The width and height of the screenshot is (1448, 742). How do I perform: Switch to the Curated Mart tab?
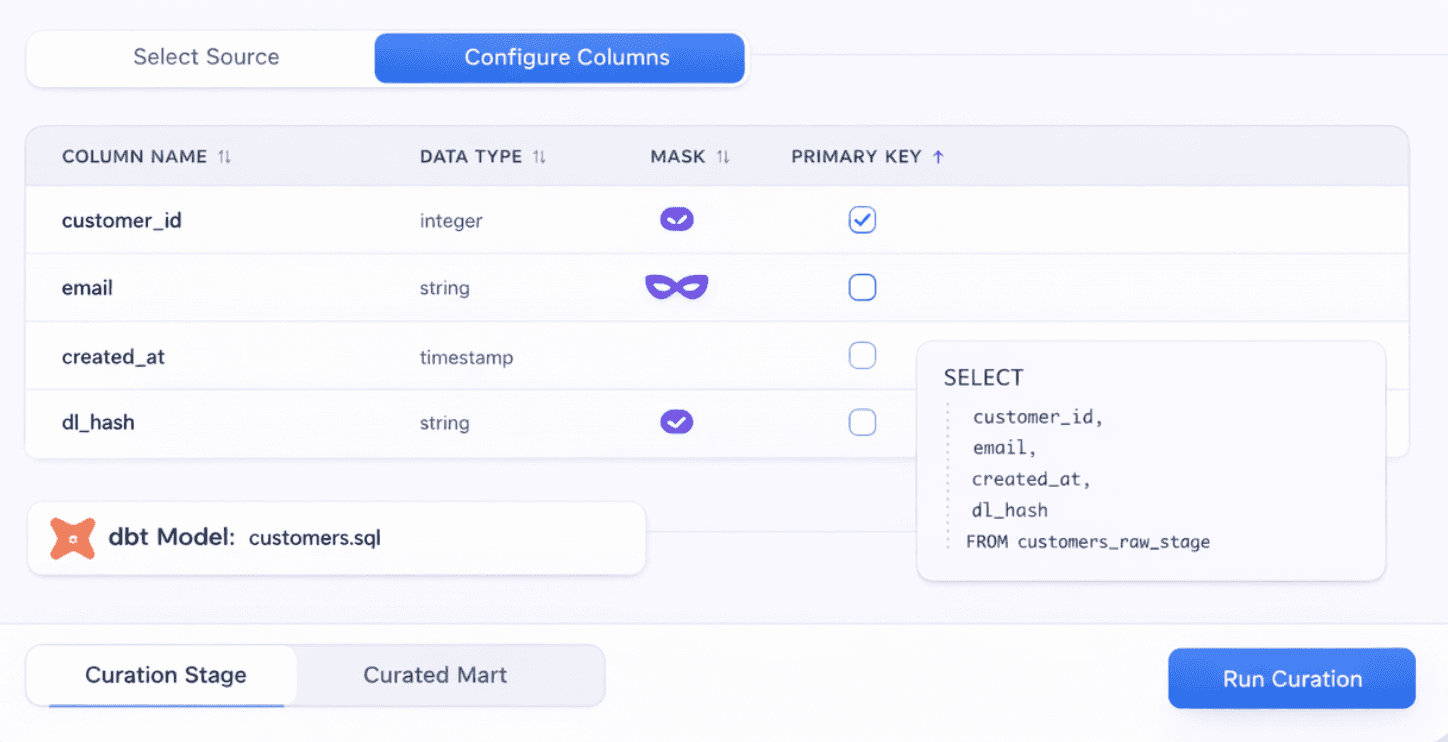[435, 675]
